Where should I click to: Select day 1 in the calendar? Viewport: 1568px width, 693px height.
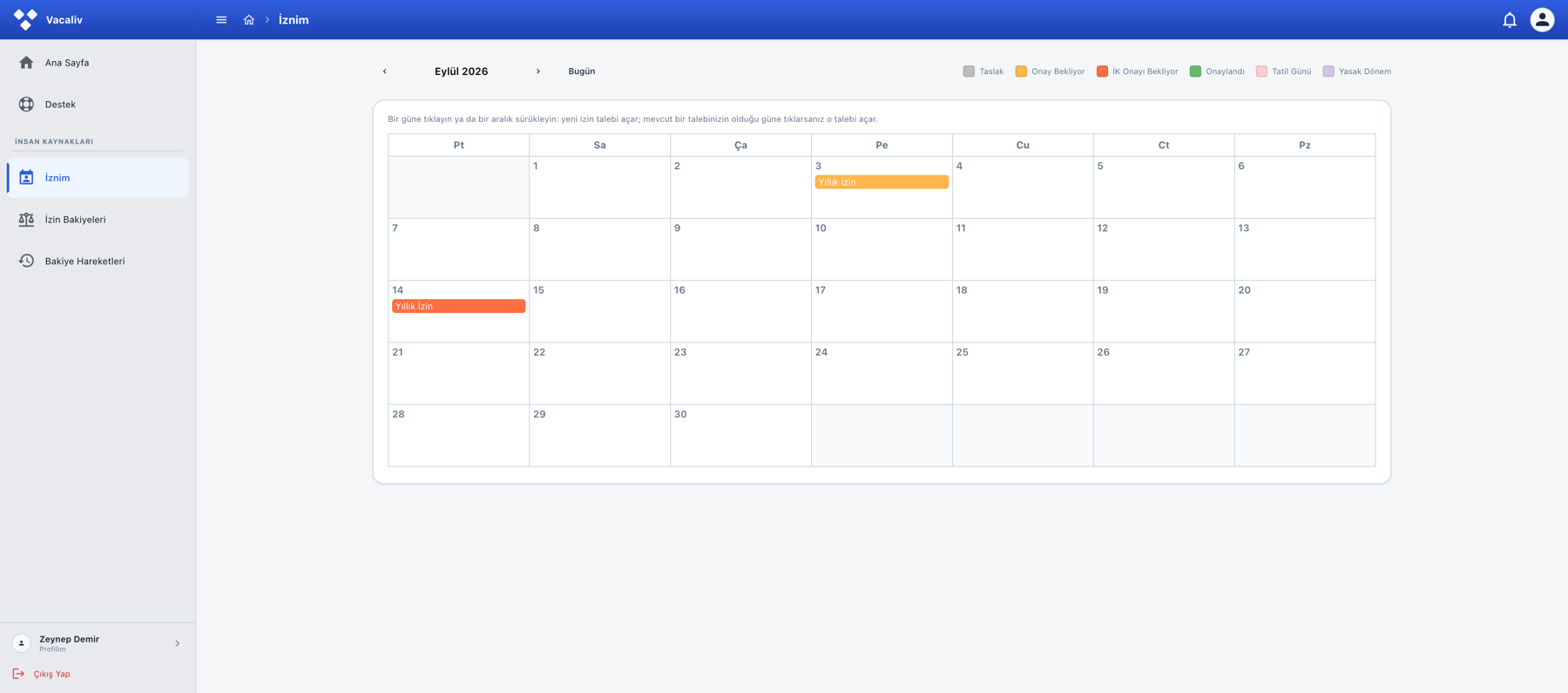click(599, 187)
